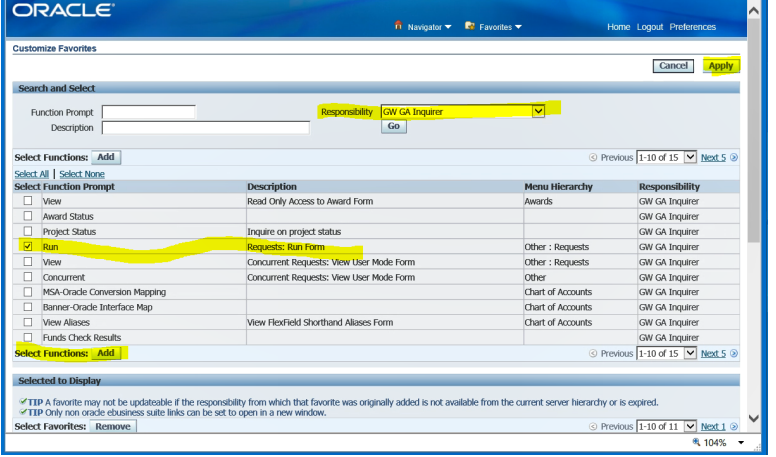
Task: Click bottom Next 5 link
Action: [x=713, y=354]
